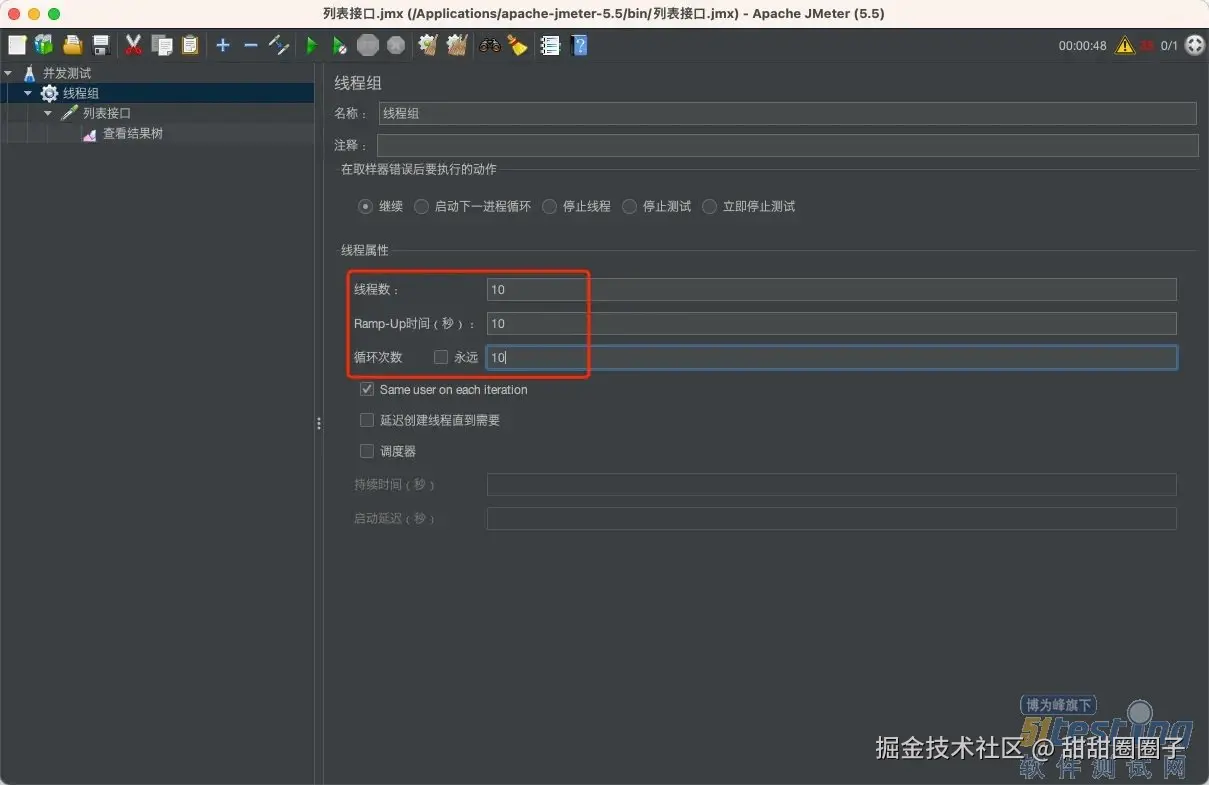Open the Function Helper list icon
The width and height of the screenshot is (1209, 785).
coord(550,45)
